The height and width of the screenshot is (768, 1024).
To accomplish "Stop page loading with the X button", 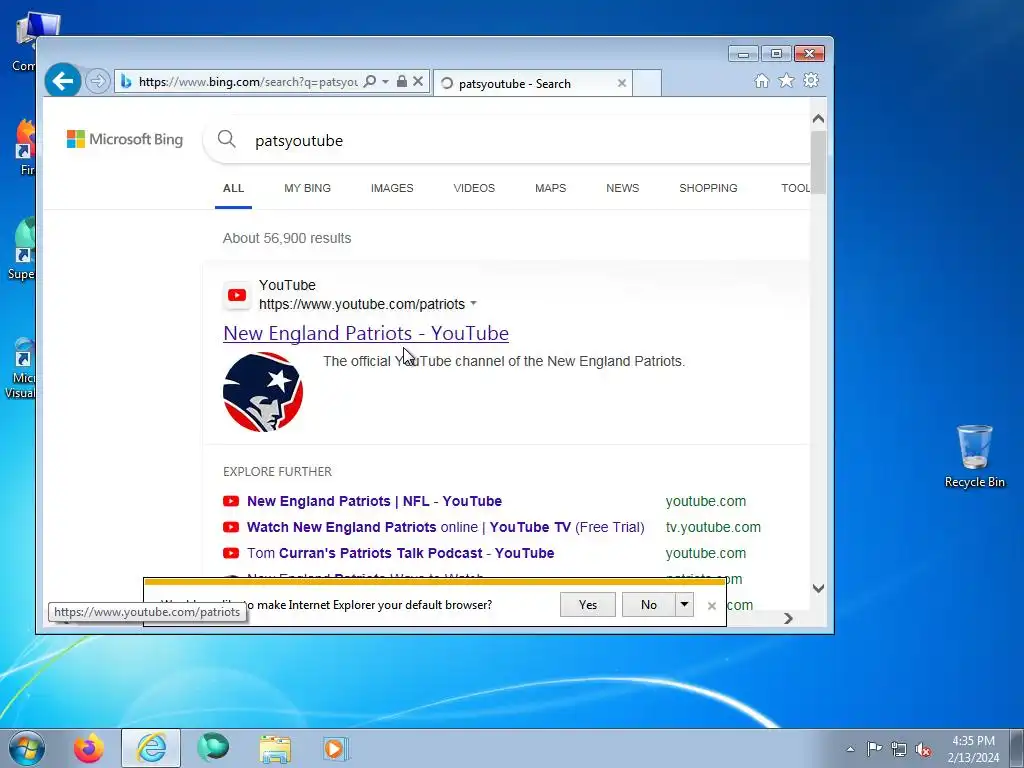I will (x=419, y=82).
